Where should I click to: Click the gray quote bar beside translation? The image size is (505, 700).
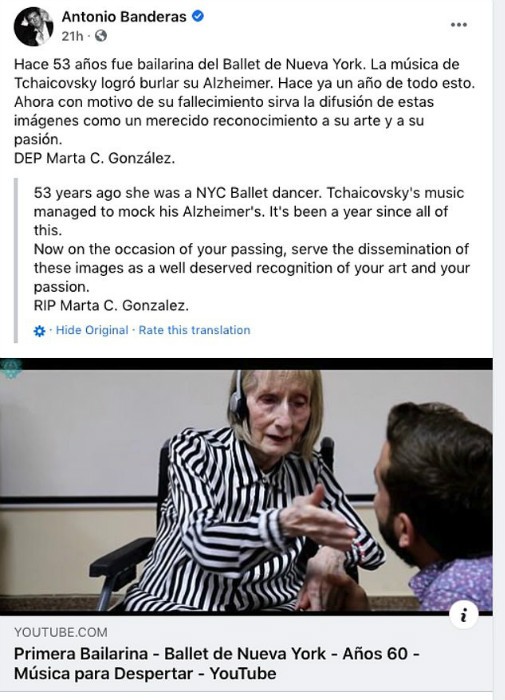click(16, 260)
